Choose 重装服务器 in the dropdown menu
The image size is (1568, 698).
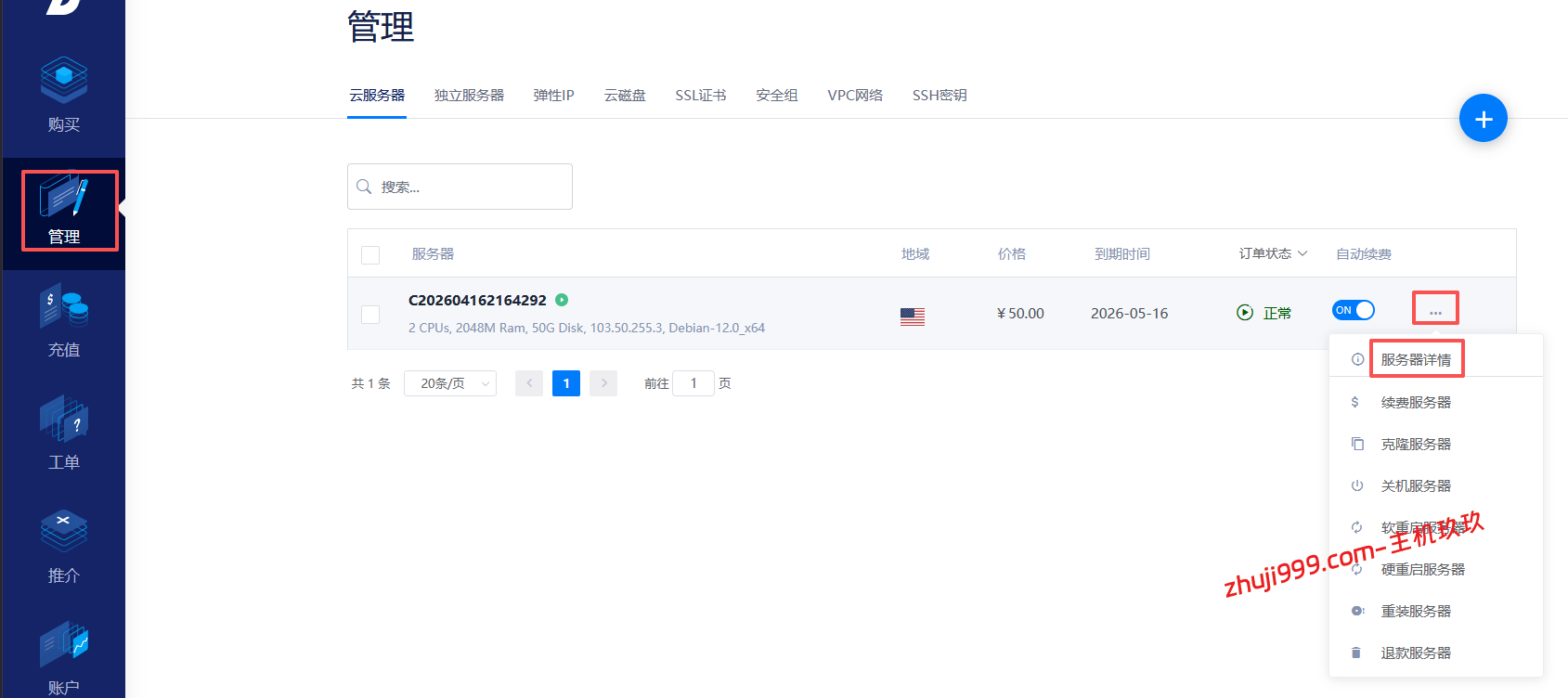pos(1415,612)
